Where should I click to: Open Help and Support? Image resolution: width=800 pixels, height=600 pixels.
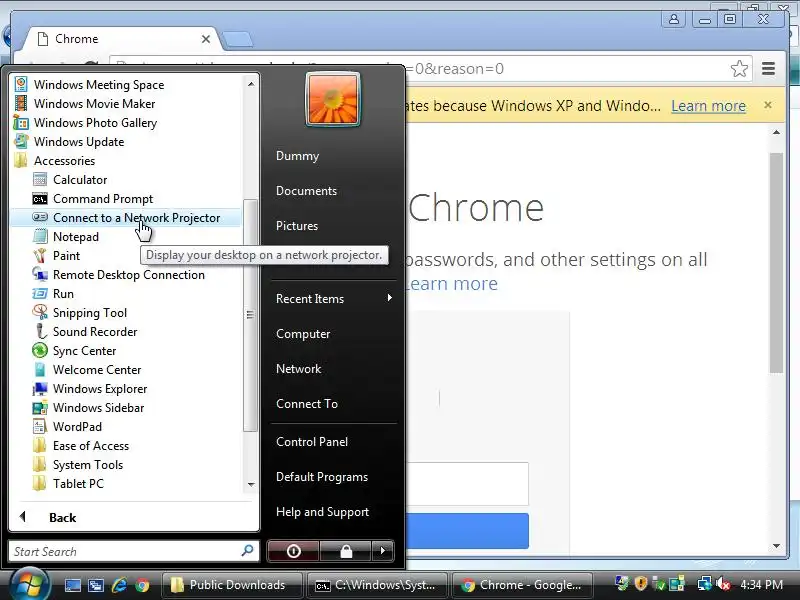322,512
